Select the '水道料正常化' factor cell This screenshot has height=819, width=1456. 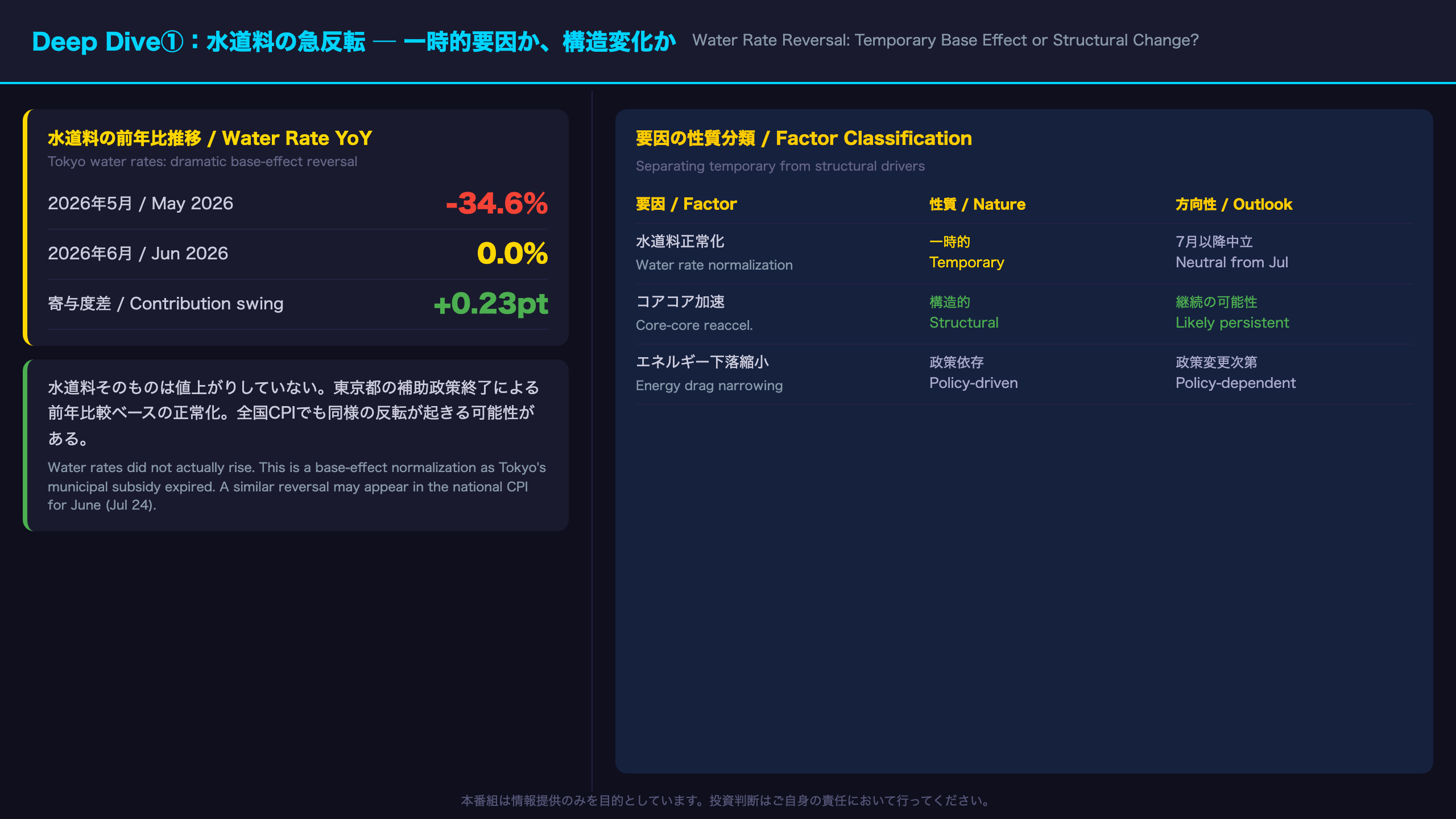[x=680, y=242]
